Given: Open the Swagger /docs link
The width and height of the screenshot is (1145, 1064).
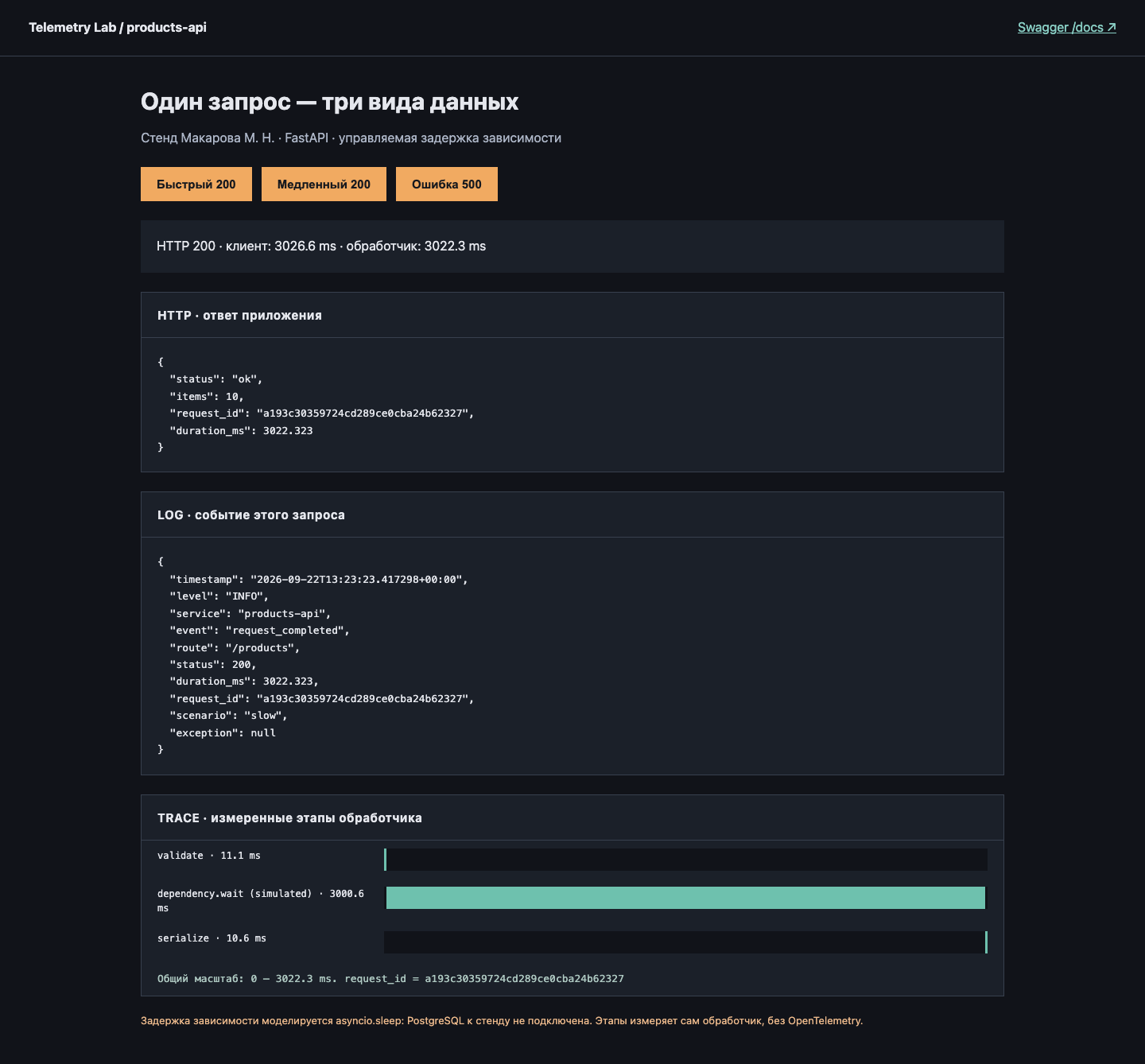Looking at the screenshot, I should 1067,27.
